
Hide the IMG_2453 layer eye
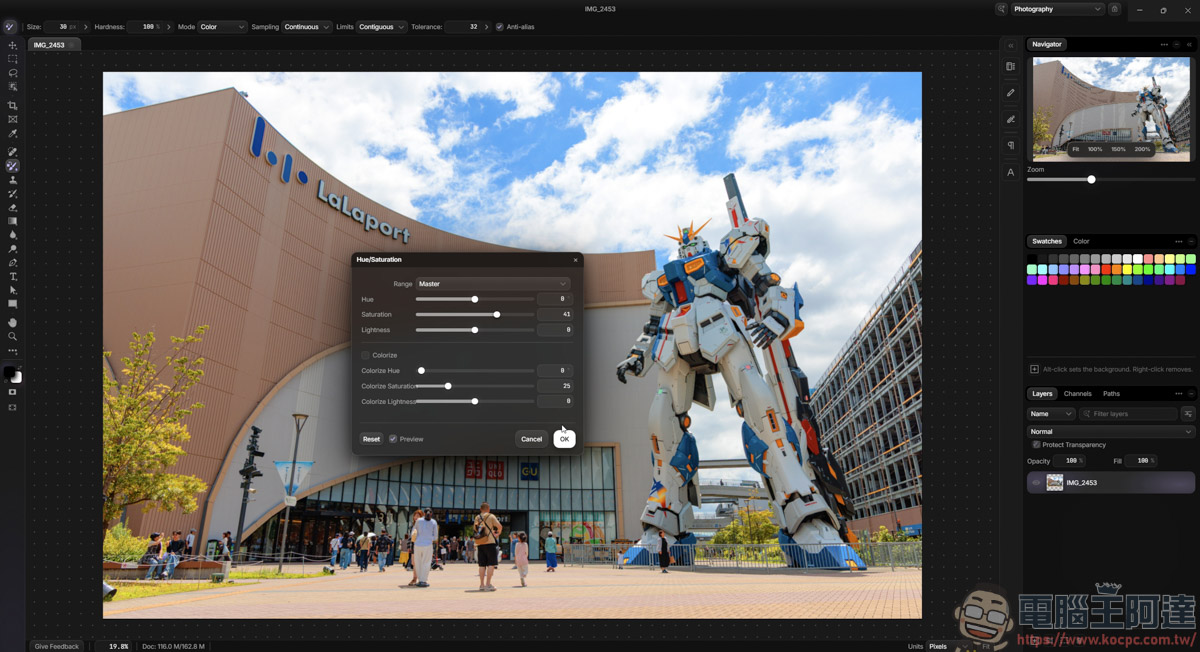tap(1036, 483)
